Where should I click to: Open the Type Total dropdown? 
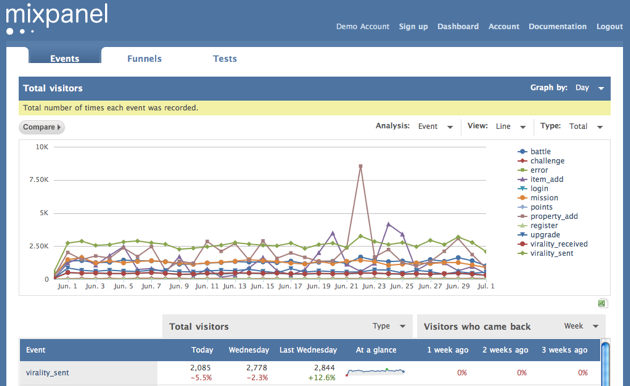tap(586, 127)
